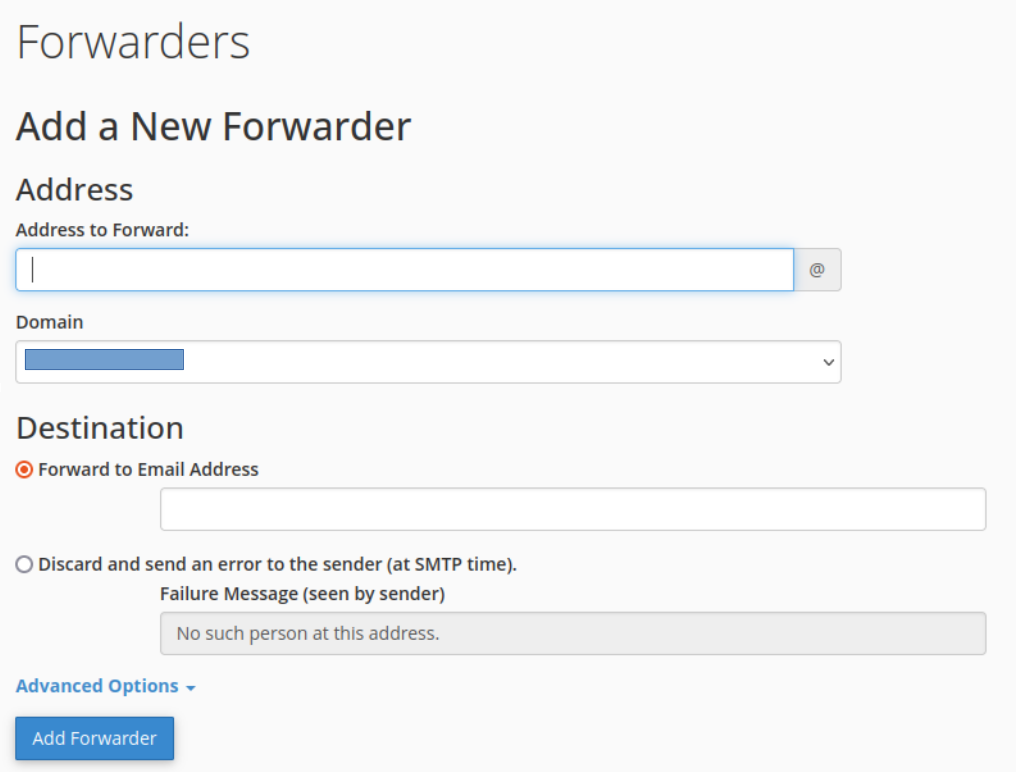This screenshot has height=772, width=1016.
Task: Click the destination email address input box
Action: tap(573, 509)
